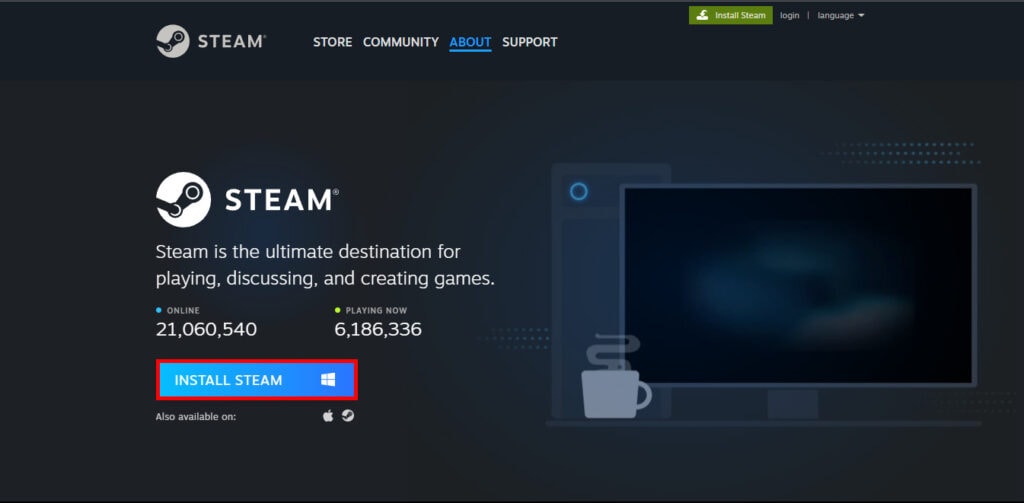The height and width of the screenshot is (503, 1024).
Task: Click the Windows logo on the install button
Action: coord(328,380)
